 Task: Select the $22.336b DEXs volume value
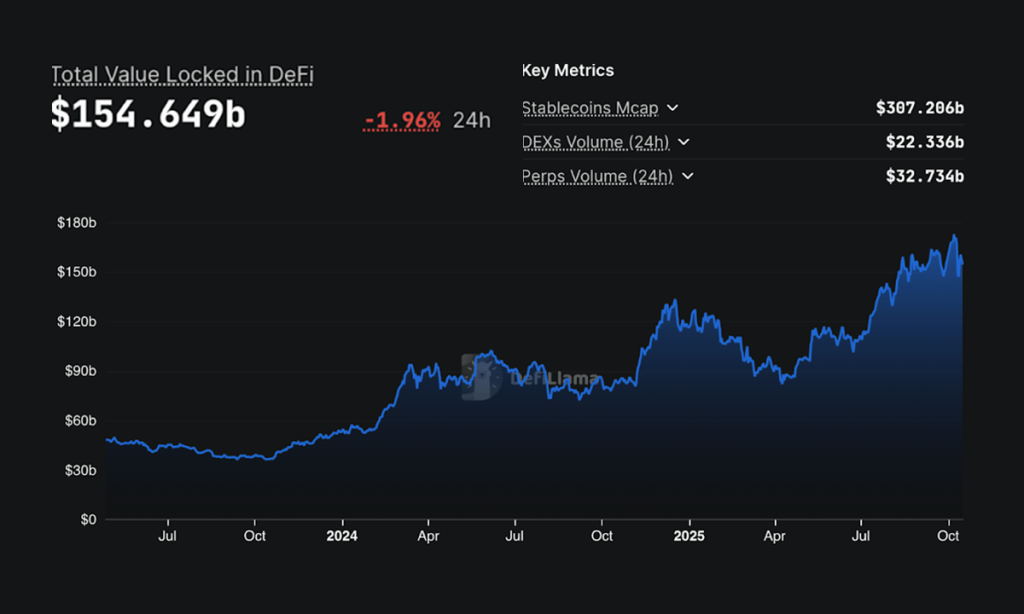pyautogui.click(x=925, y=142)
